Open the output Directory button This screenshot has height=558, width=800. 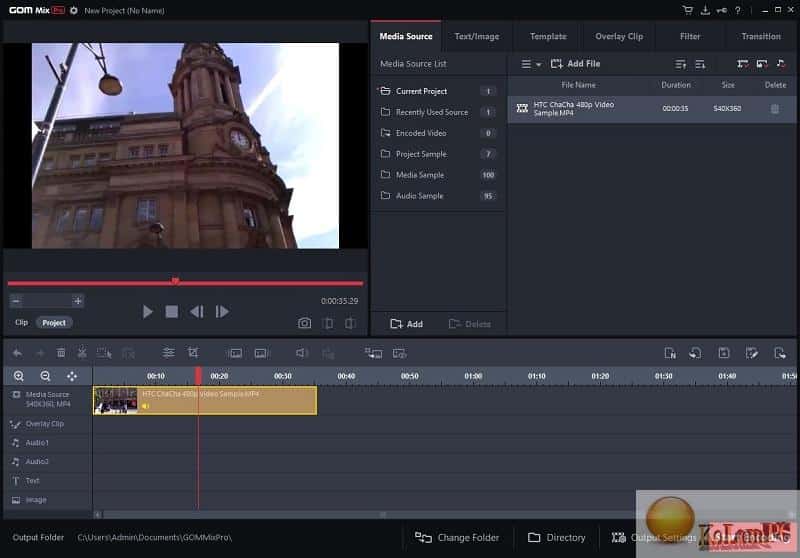pos(556,538)
